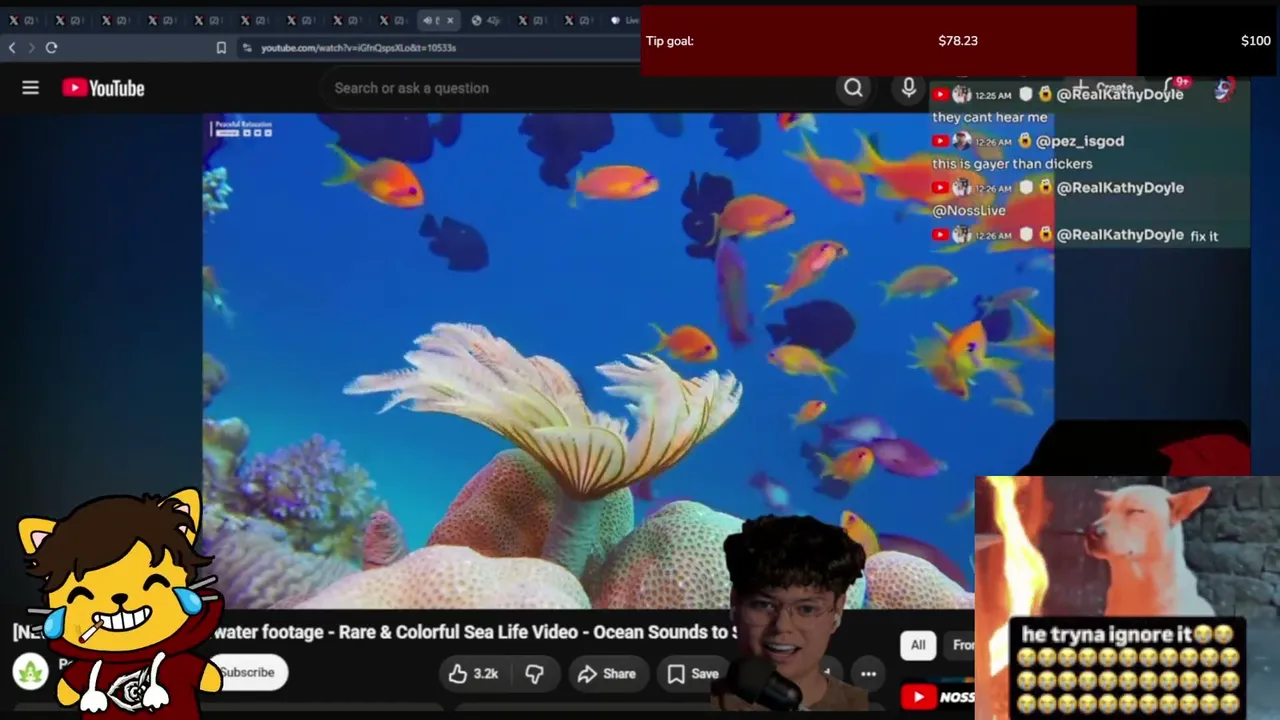The height and width of the screenshot is (720, 1280).
Task: Switch to the Live browser tab
Action: 624,20
